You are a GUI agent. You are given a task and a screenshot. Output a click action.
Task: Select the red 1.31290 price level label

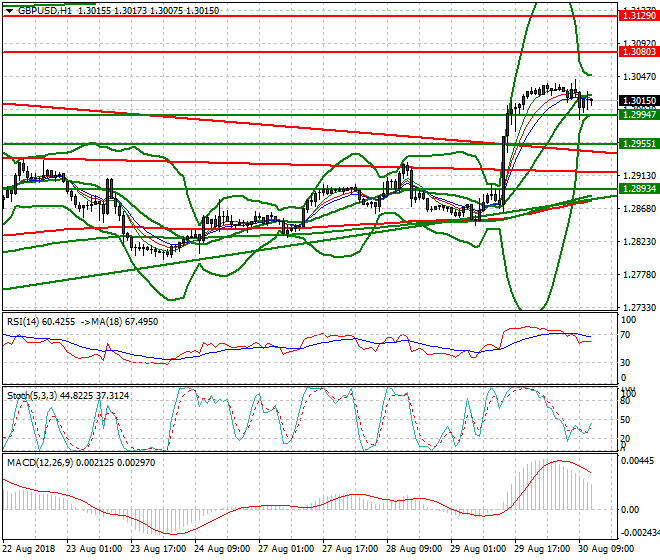click(x=639, y=16)
